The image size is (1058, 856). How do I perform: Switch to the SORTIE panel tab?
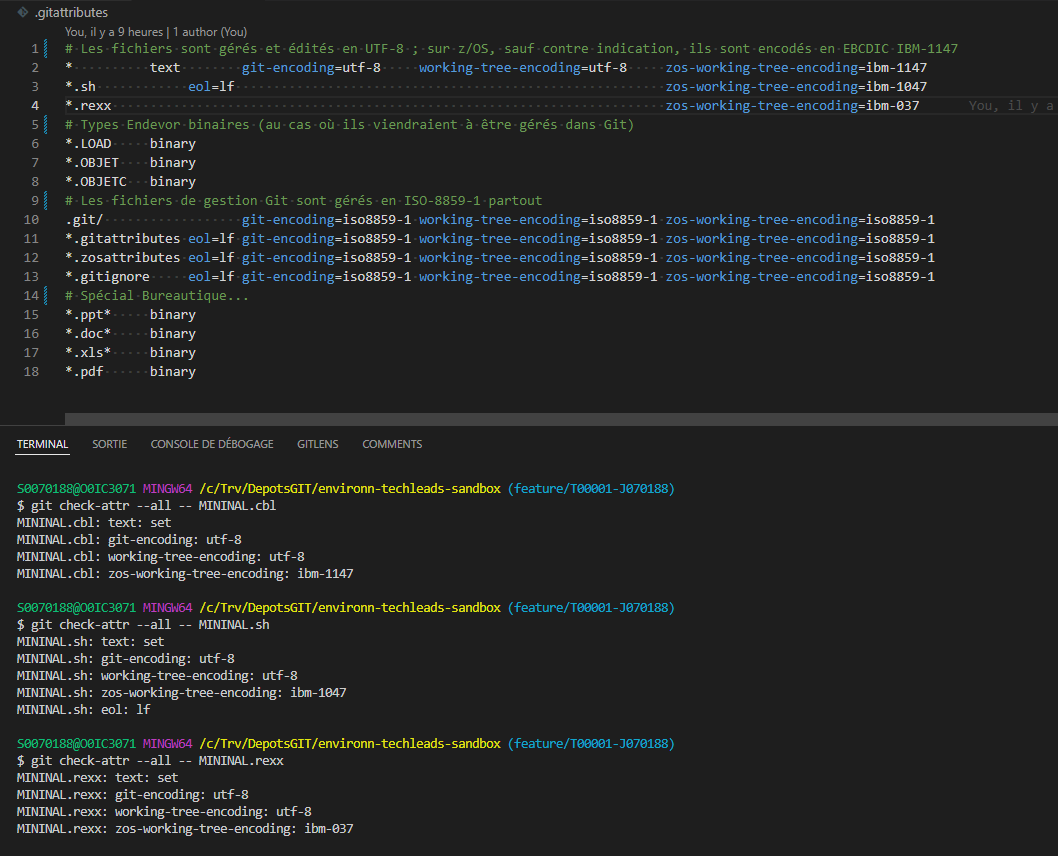(109, 444)
